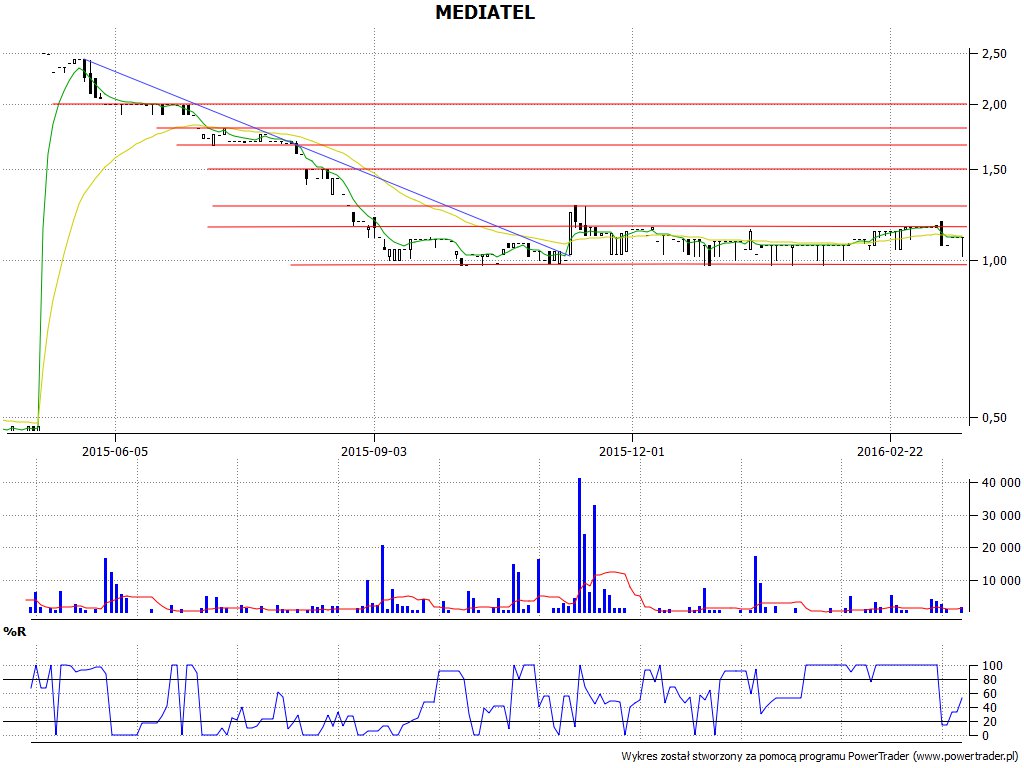Click the 2015-06-05 date label
The width and height of the screenshot is (1024, 768).
tap(115, 451)
